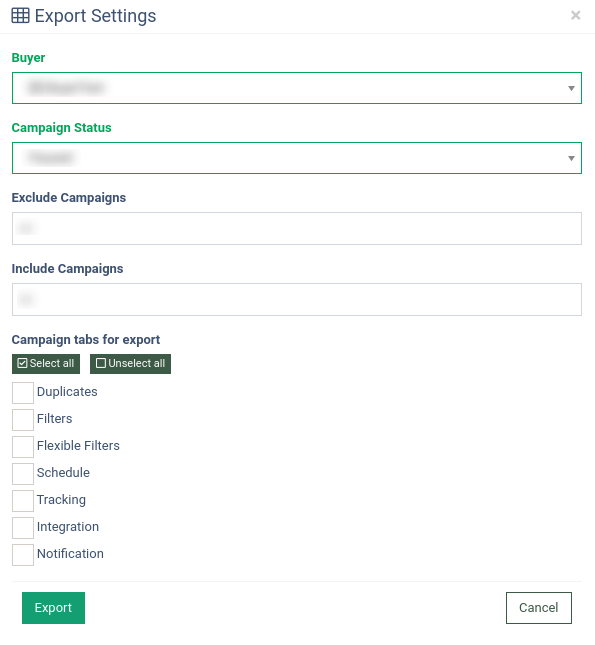Screen dimensions: 595x645
Task: Click the checkmark icon in Select all
Action: [x=22, y=363]
